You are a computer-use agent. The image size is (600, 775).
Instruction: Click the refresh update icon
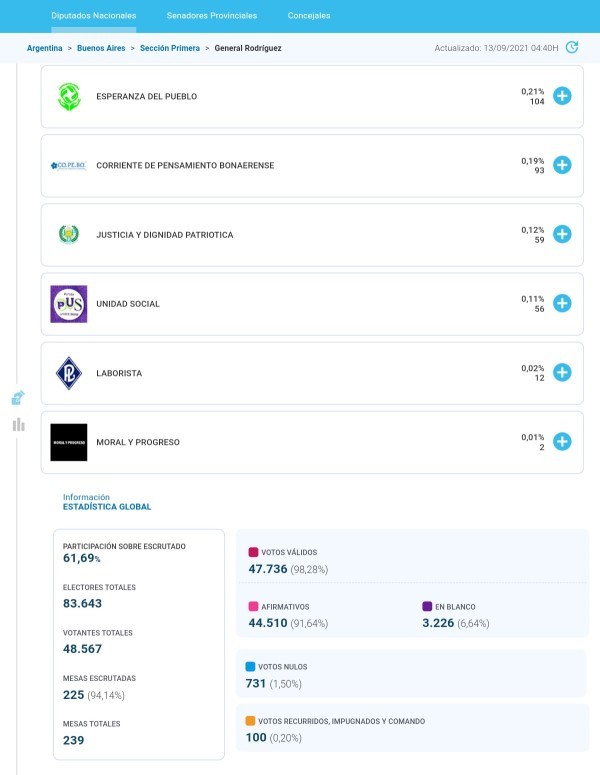(x=572, y=47)
